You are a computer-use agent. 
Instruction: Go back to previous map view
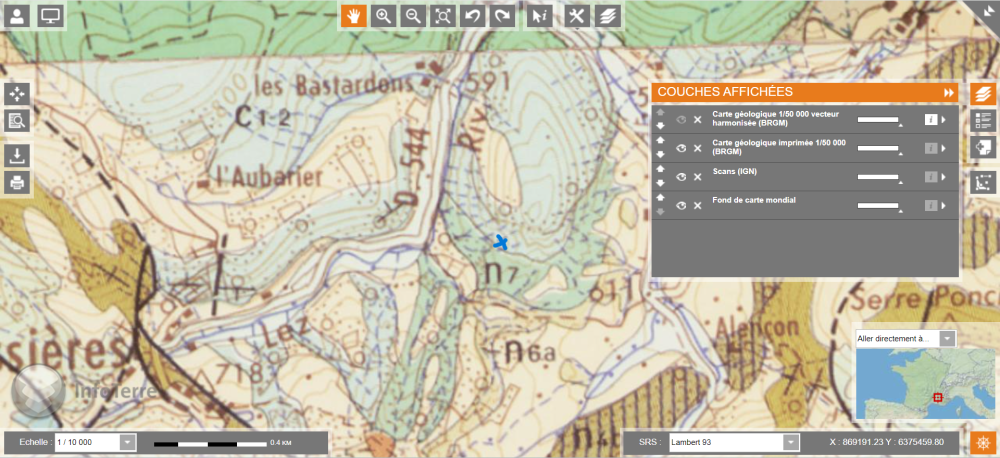[473, 15]
